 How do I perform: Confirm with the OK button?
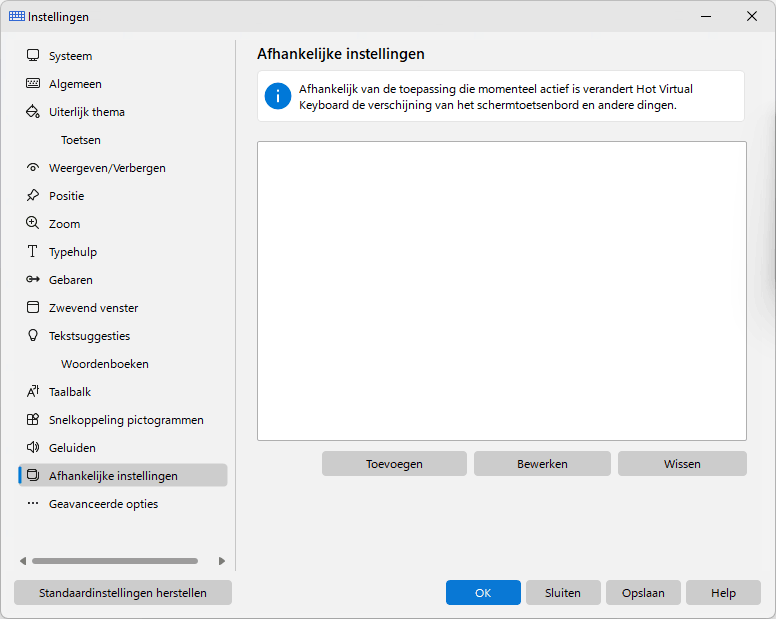(483, 592)
